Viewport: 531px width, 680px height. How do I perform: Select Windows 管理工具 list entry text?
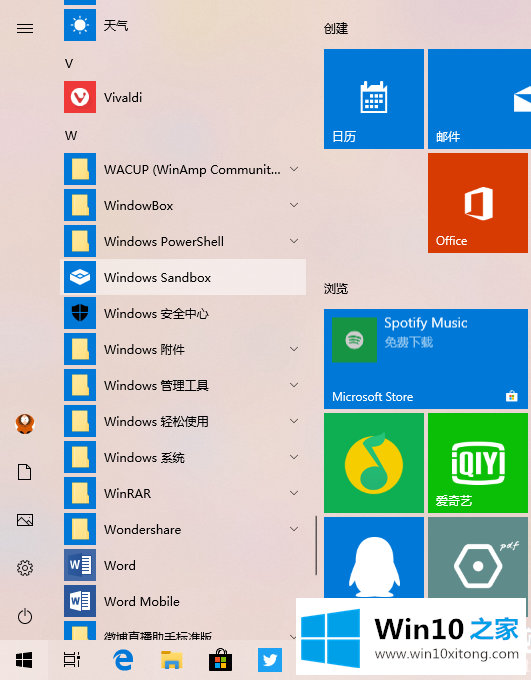(x=156, y=385)
